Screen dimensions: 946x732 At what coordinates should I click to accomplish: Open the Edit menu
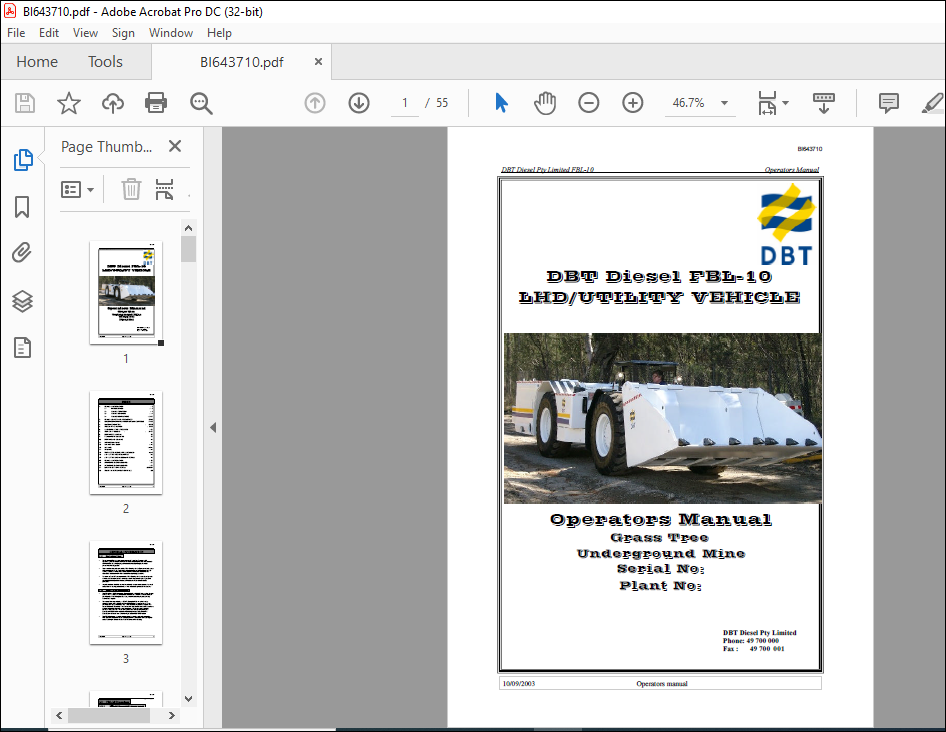click(49, 33)
